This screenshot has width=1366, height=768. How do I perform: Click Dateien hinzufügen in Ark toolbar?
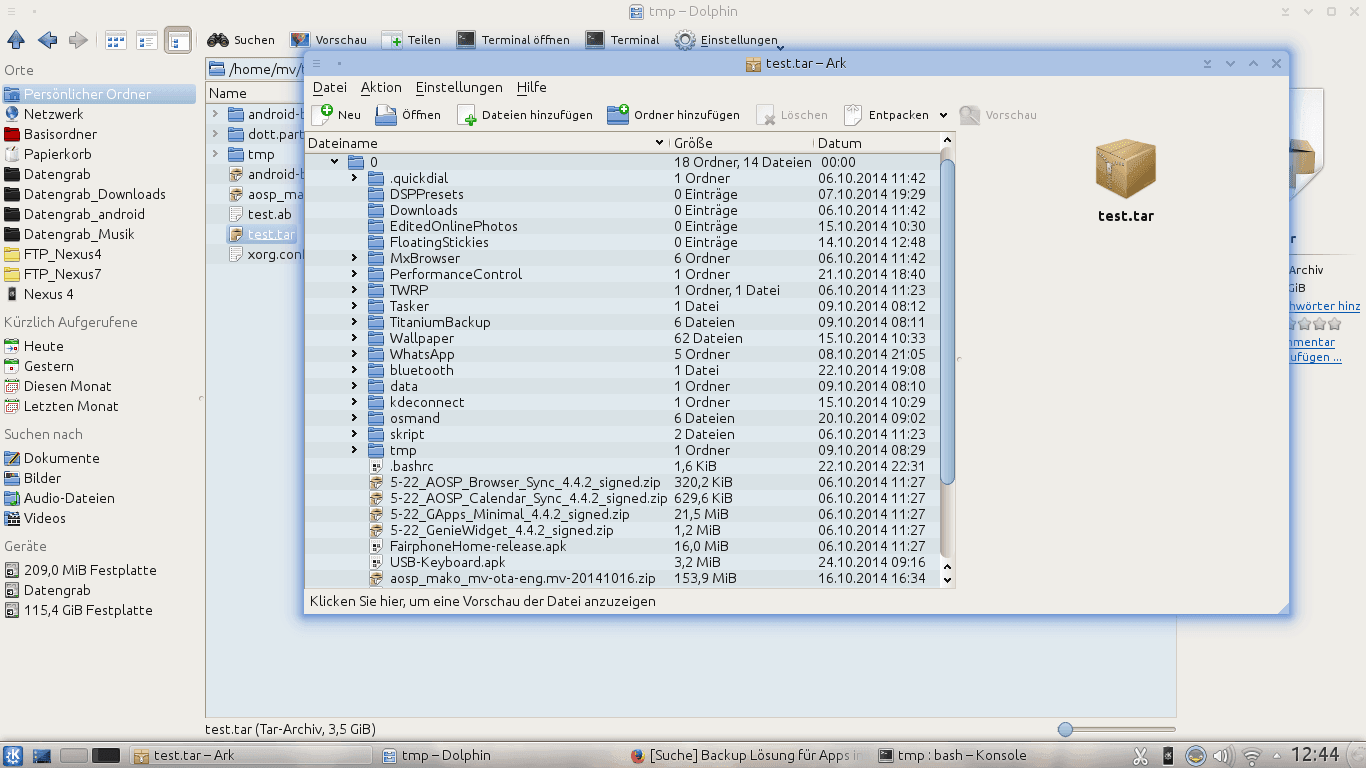525,115
